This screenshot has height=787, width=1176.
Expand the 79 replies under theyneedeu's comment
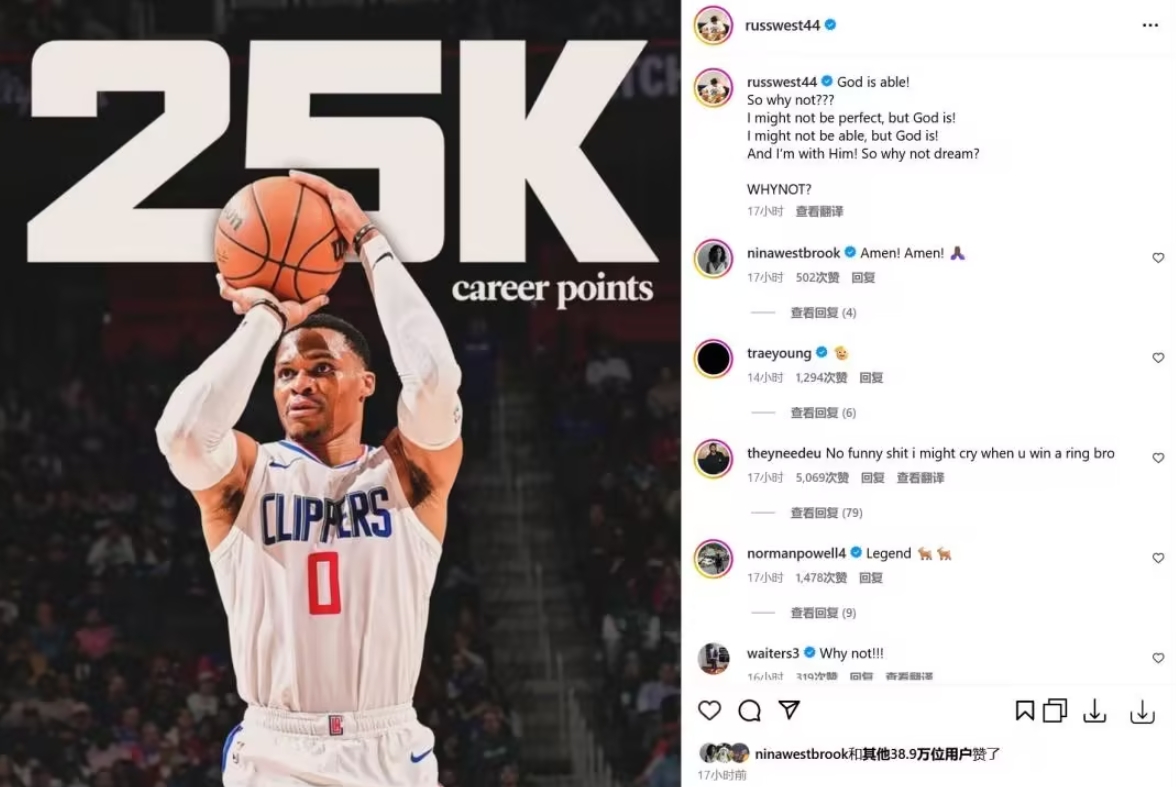point(826,513)
